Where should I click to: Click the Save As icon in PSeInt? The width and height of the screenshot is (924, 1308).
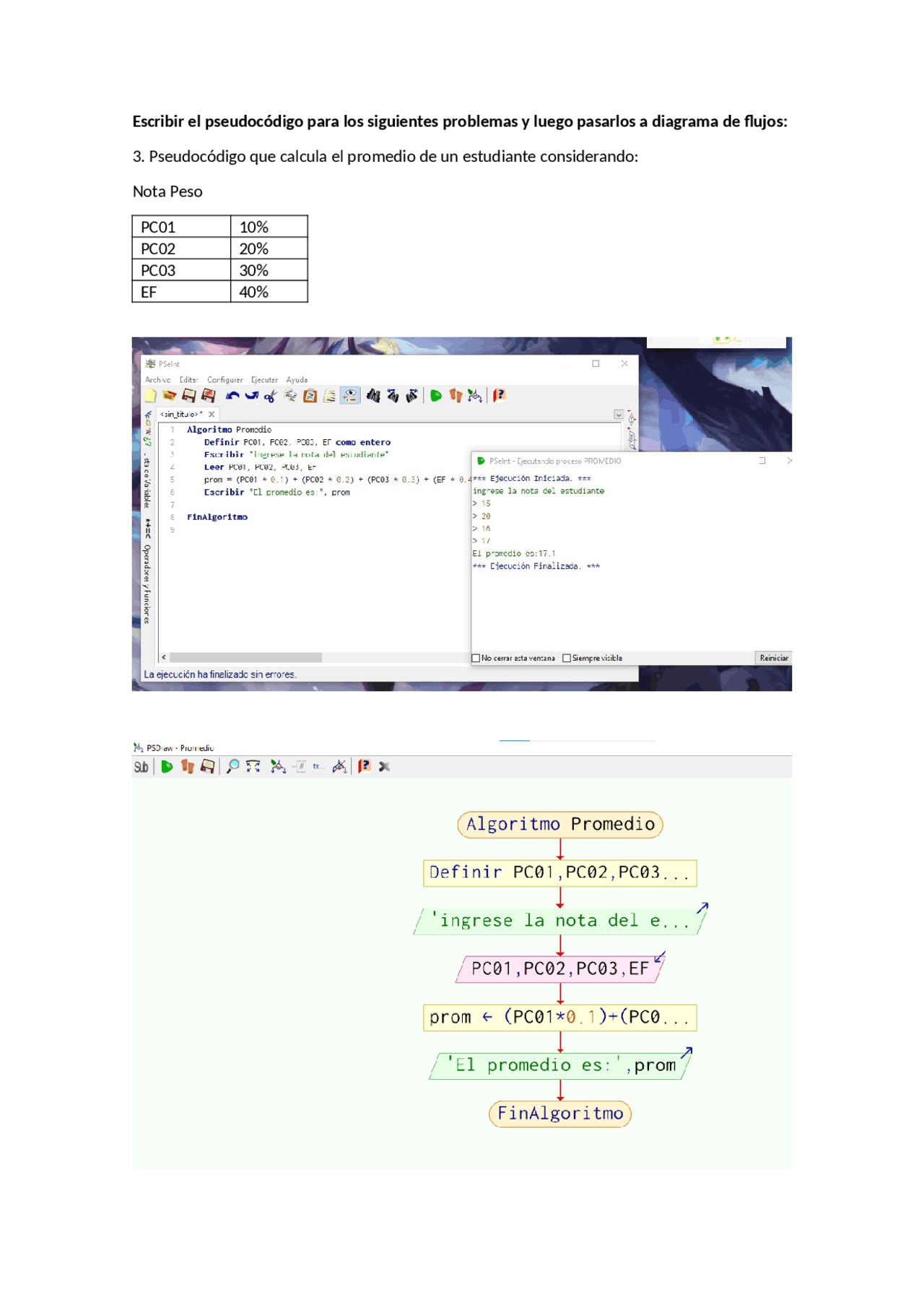[x=209, y=396]
